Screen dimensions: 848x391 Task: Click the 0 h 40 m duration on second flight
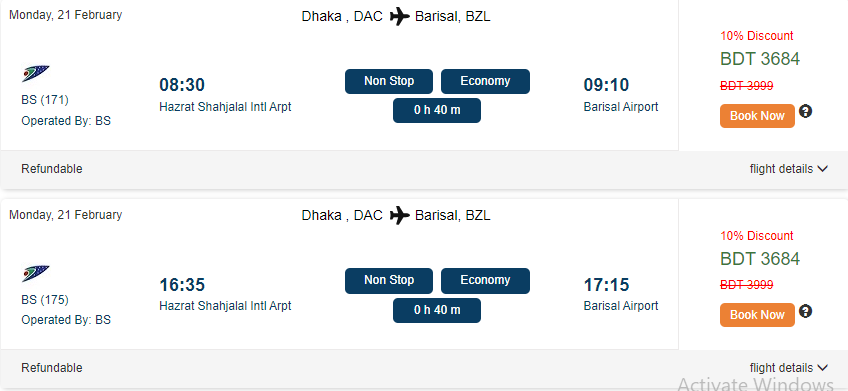click(437, 310)
